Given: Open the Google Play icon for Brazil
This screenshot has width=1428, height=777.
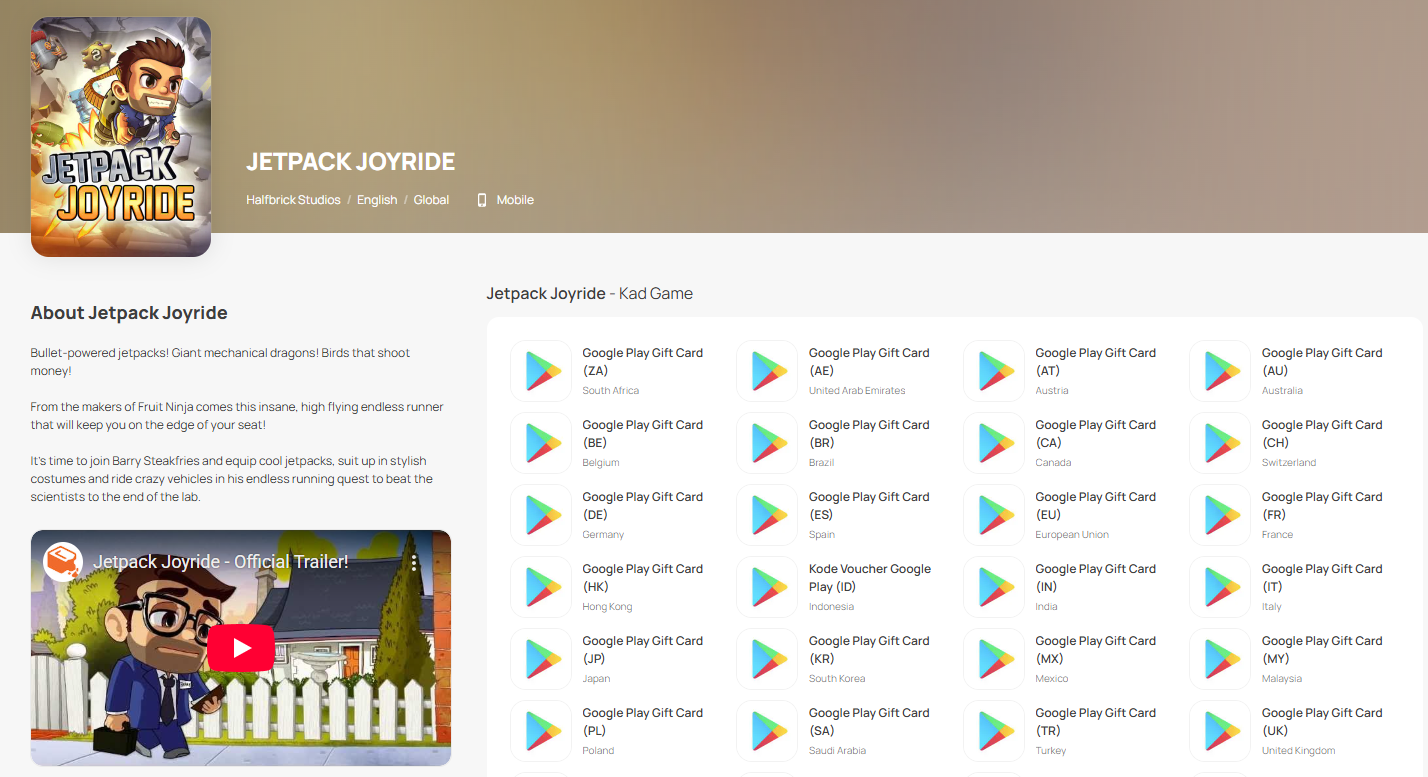Looking at the screenshot, I should (767, 443).
